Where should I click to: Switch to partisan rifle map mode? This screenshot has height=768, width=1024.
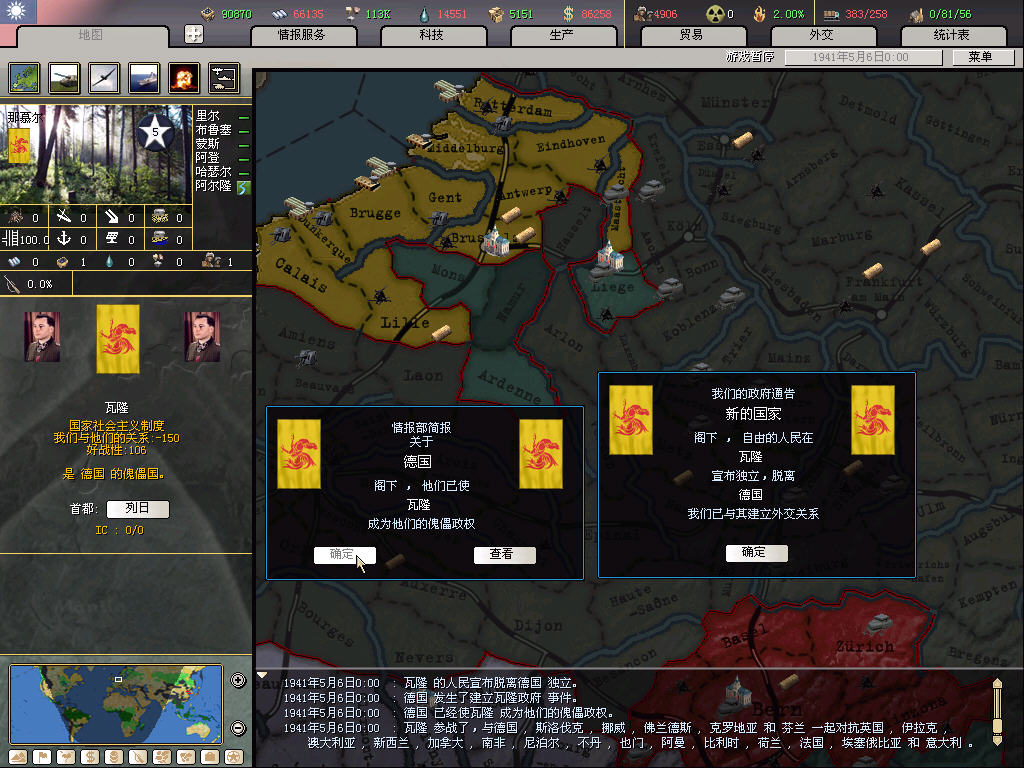[138, 757]
